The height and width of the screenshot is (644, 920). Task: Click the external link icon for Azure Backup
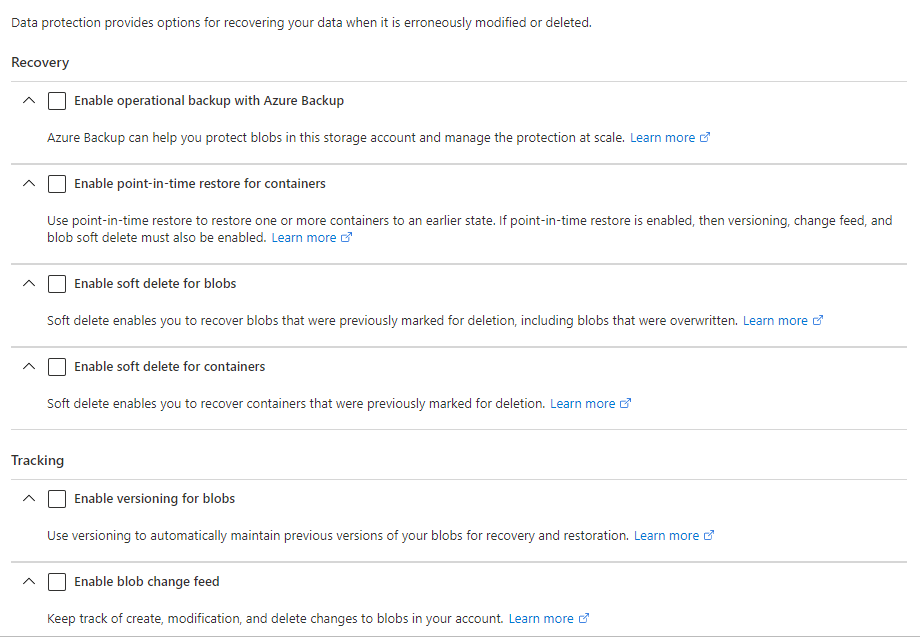tap(705, 138)
